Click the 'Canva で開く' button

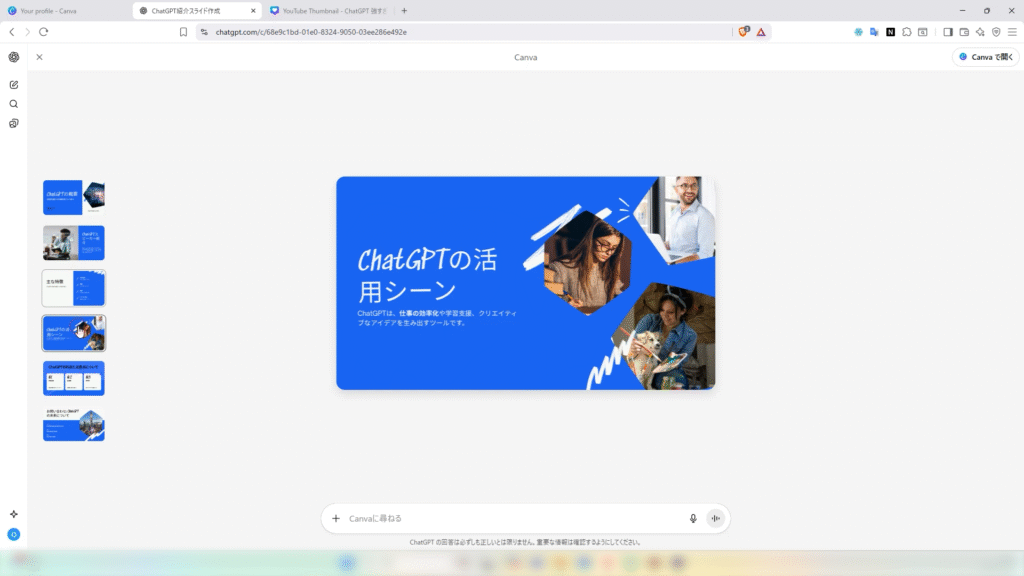pos(985,57)
